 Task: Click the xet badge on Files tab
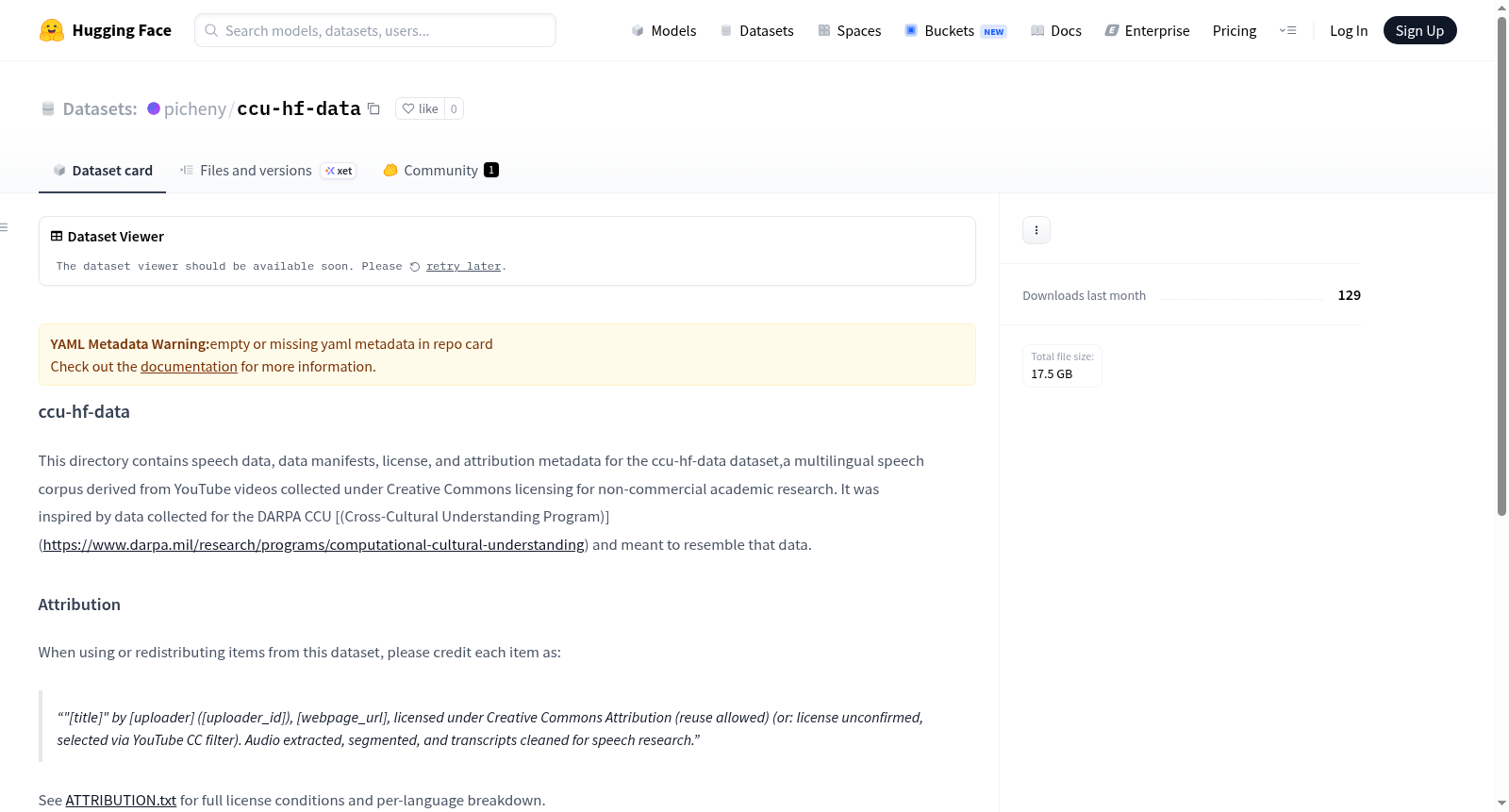[339, 171]
